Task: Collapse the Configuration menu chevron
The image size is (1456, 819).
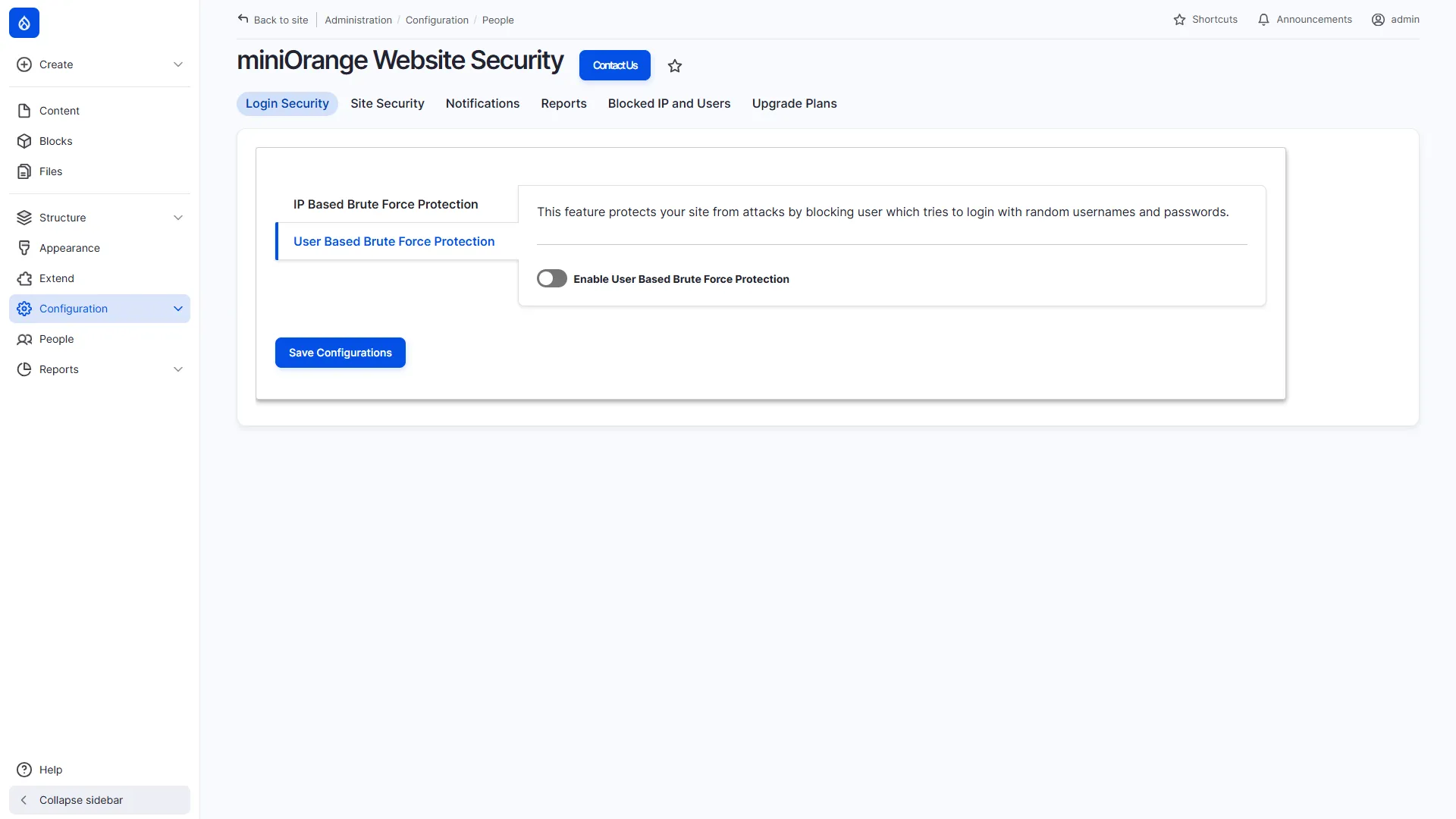Action: tap(178, 309)
